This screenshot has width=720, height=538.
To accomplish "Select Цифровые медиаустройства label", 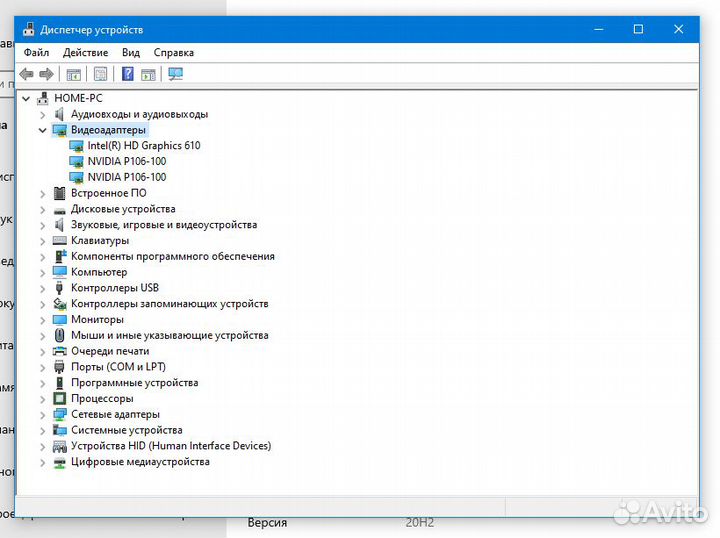I will pos(140,462).
